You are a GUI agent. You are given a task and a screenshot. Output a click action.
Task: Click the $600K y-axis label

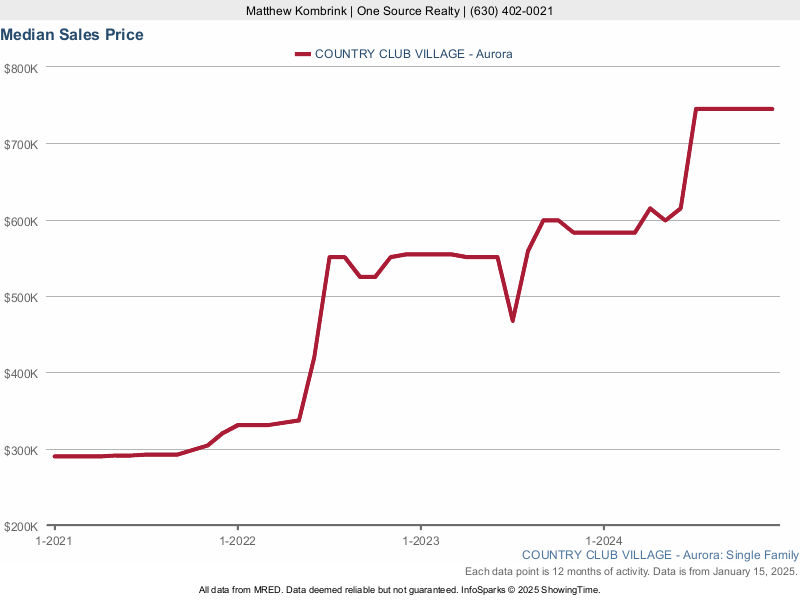click(x=21, y=221)
